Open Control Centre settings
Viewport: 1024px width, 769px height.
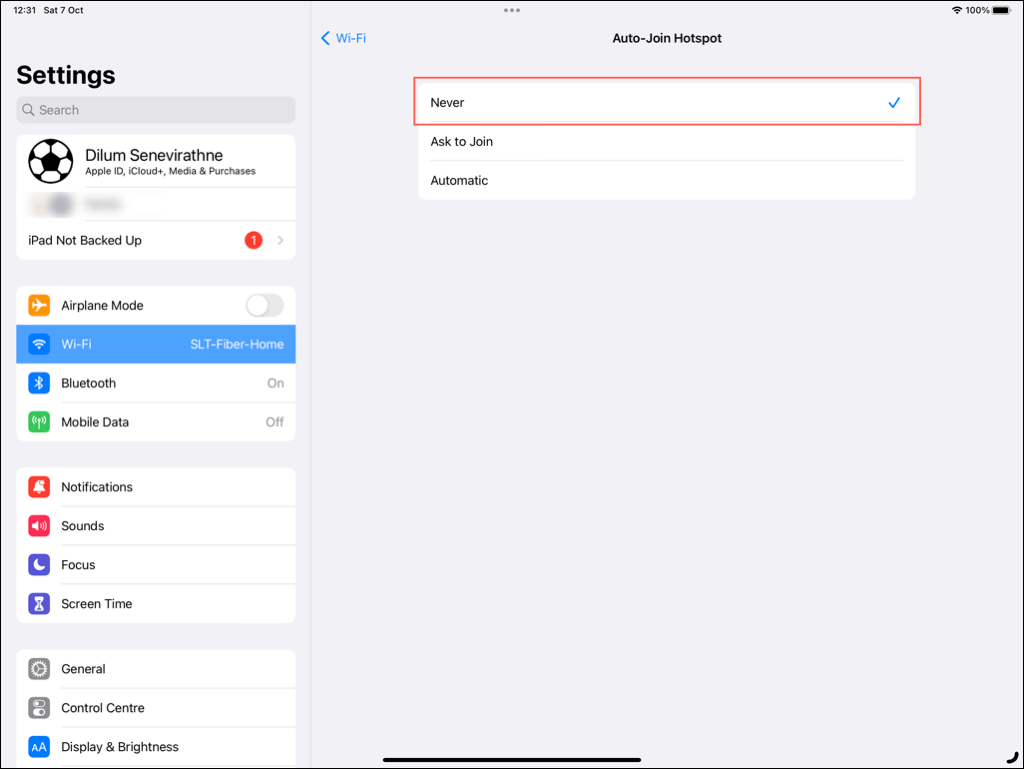(x=156, y=707)
